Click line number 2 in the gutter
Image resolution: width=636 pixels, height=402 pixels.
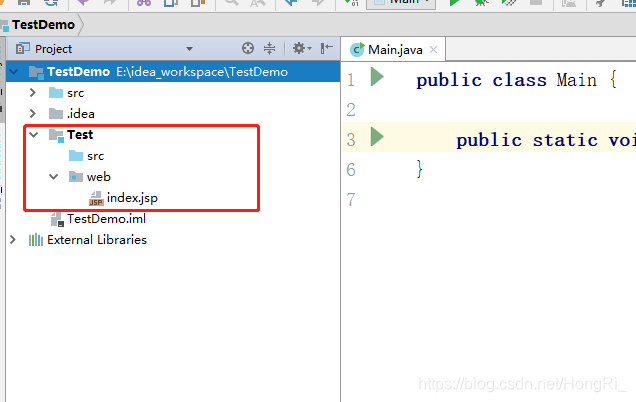351,110
